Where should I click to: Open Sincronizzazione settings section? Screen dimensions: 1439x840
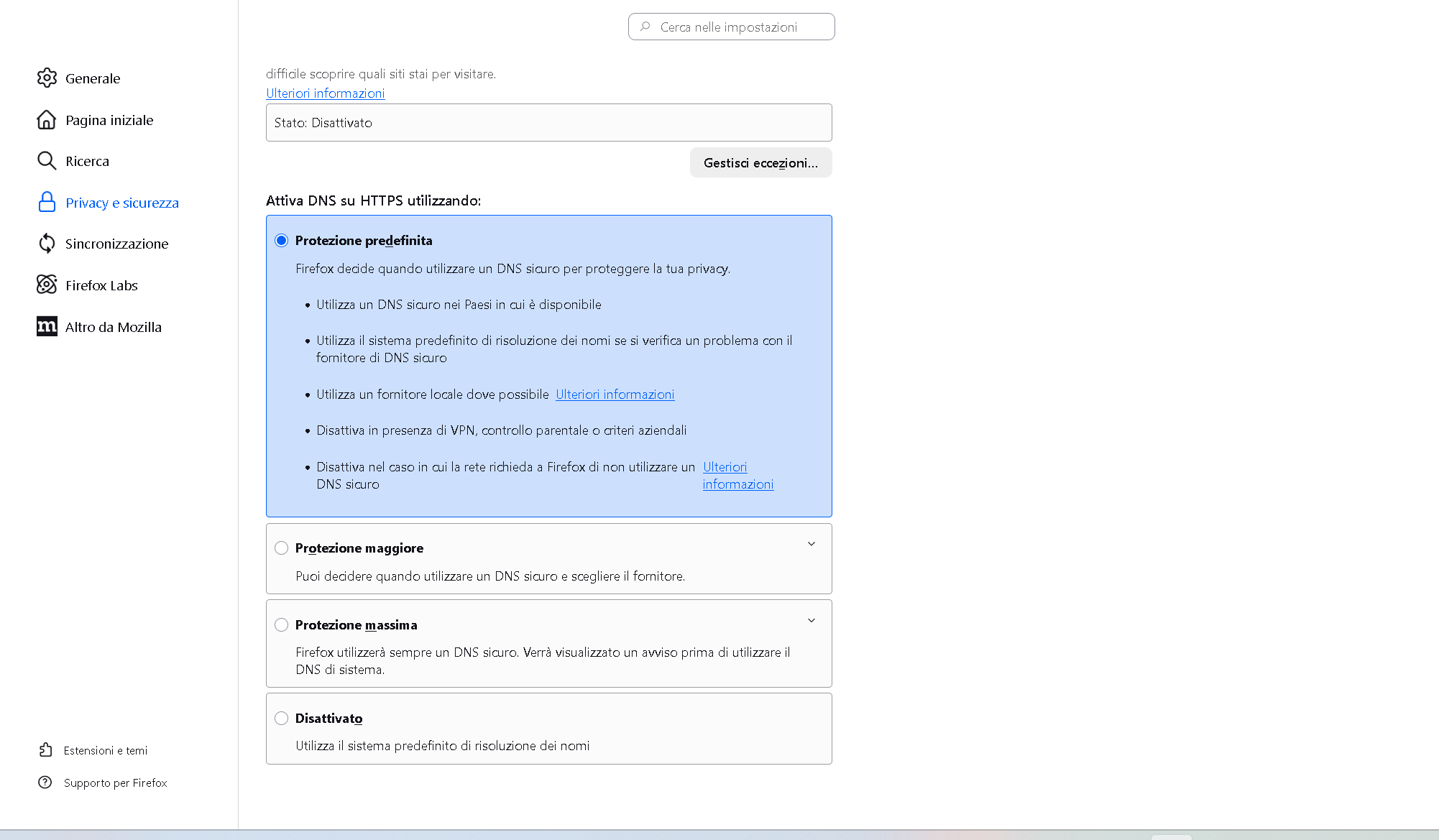tap(116, 244)
